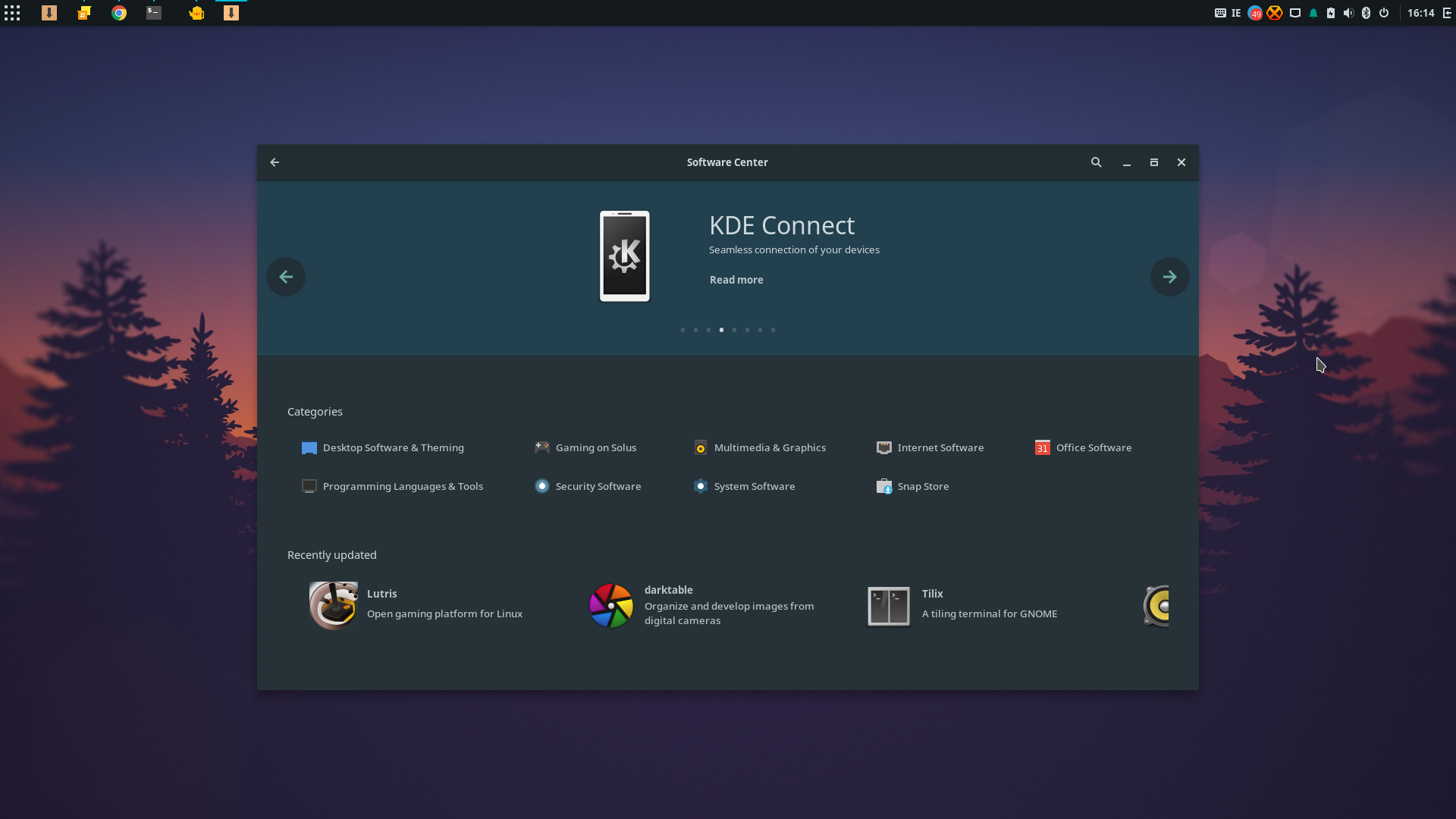Open notifications bell in tray
Screen dimensions: 1456x819
(x=1313, y=13)
